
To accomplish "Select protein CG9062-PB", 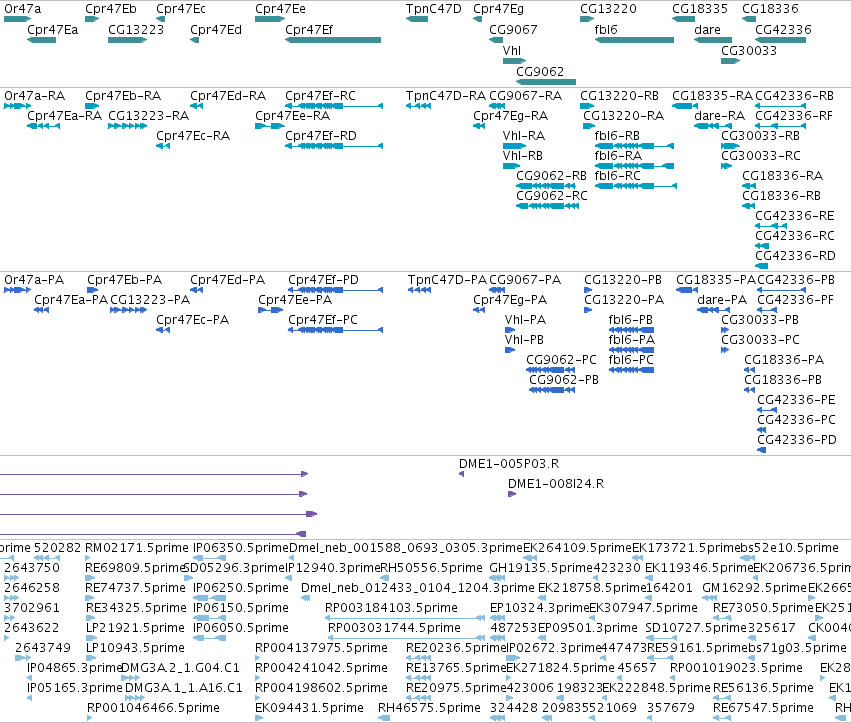I will pyautogui.click(x=551, y=390).
